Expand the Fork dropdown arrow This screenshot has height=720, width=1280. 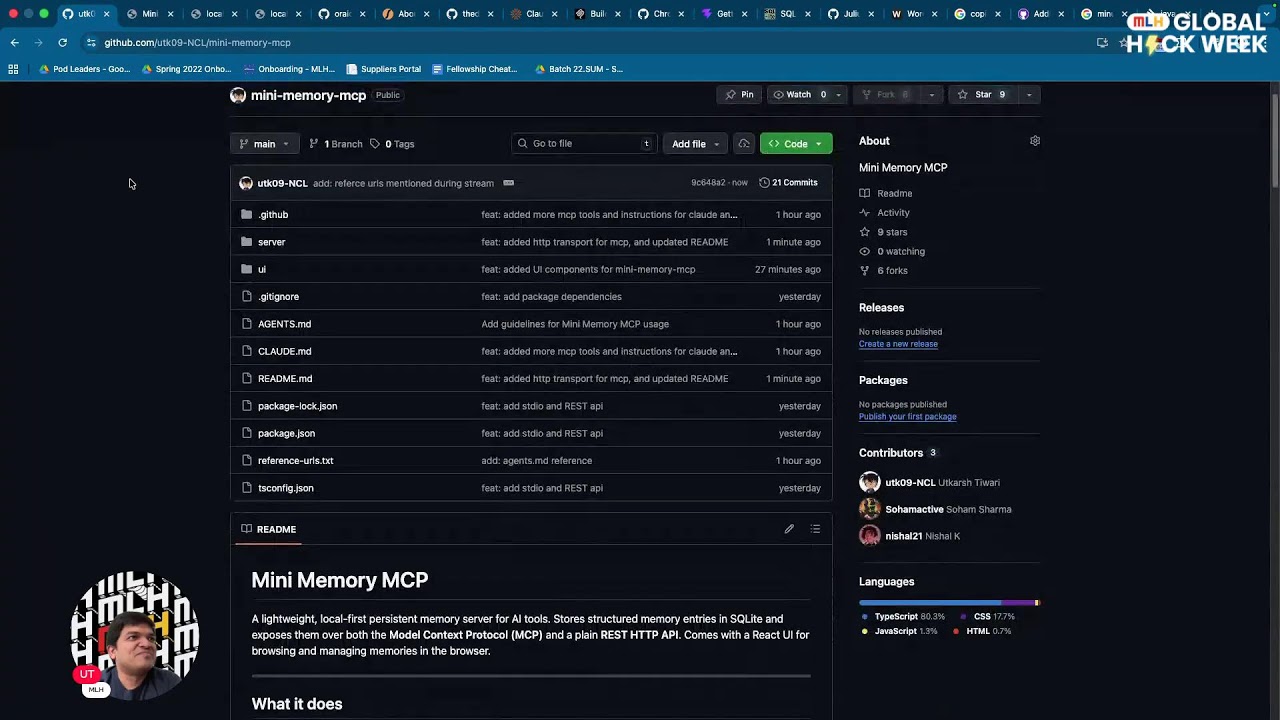click(931, 95)
